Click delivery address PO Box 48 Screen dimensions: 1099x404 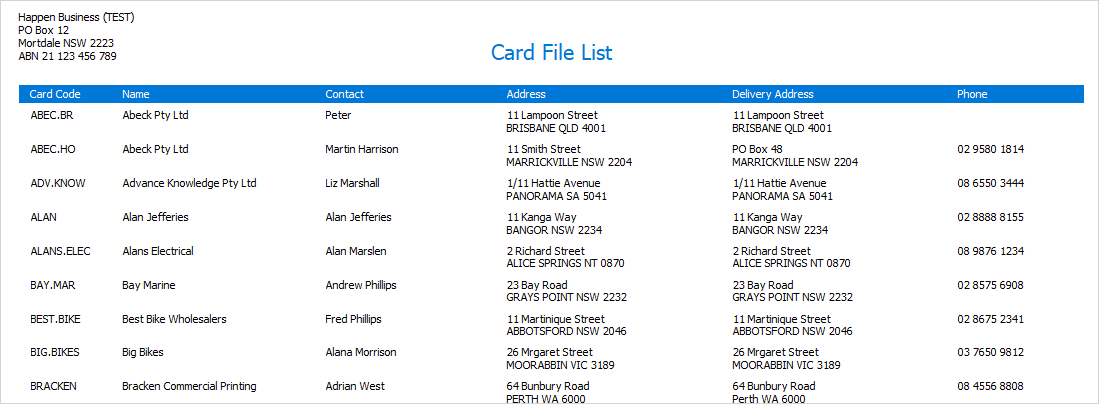coord(758,149)
